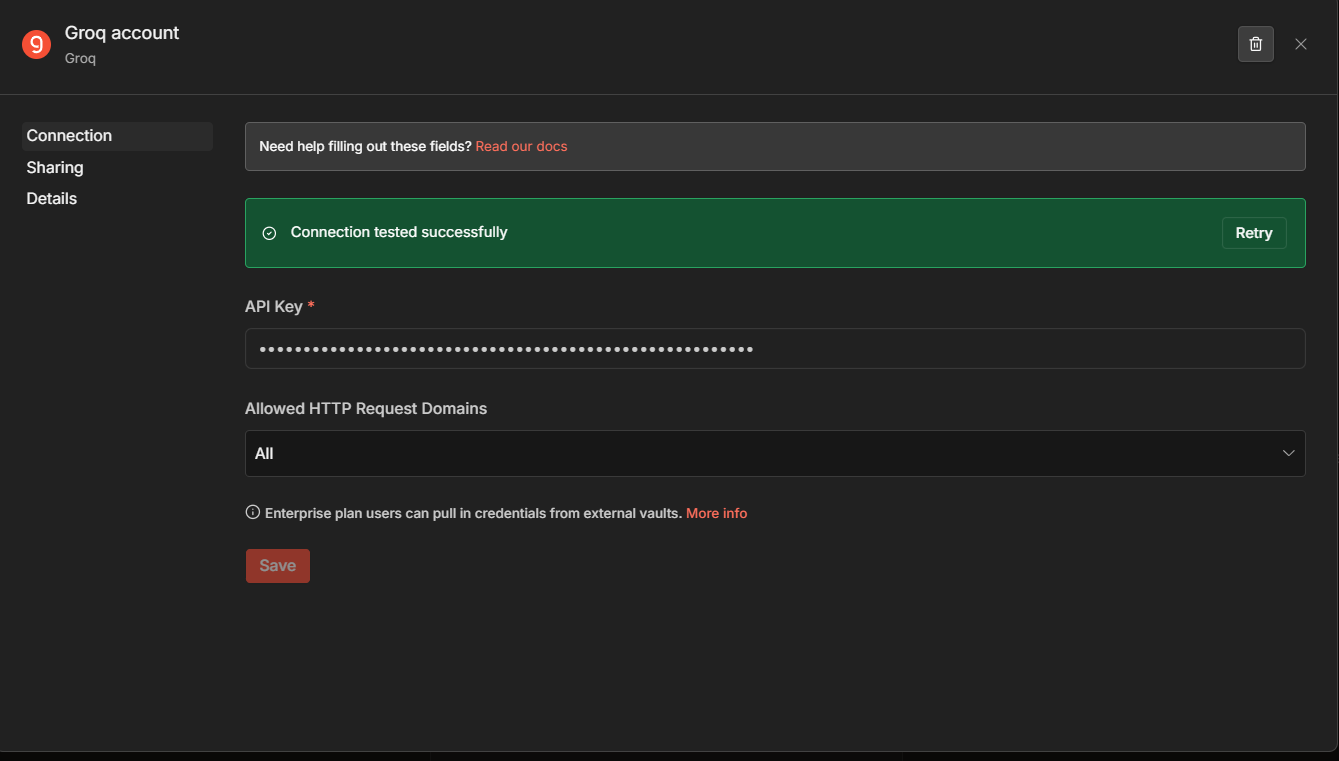This screenshot has width=1339, height=761.
Task: Click the Connection tested successfully message
Action: [x=399, y=232]
